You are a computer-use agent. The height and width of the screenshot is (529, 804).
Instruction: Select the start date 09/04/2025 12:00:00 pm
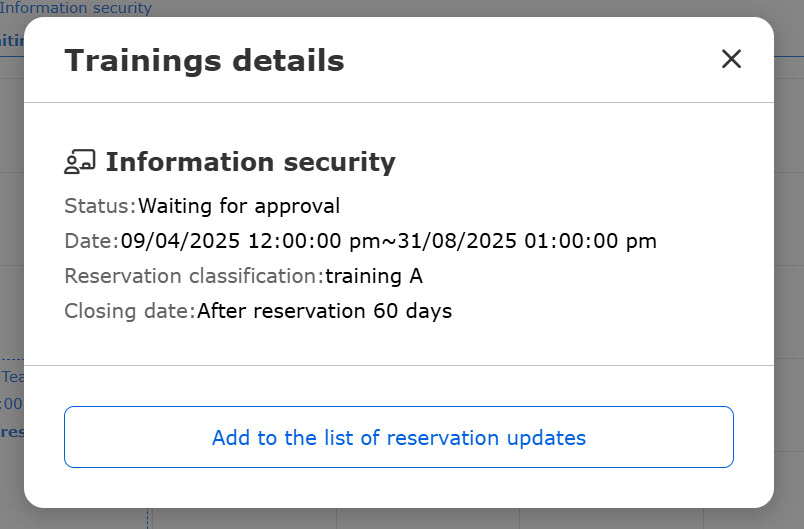(x=251, y=241)
